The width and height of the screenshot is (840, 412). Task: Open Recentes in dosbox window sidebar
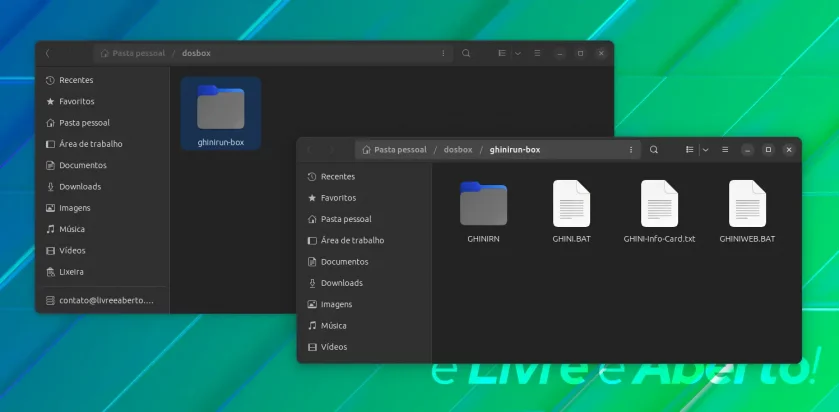[x=102, y=80]
